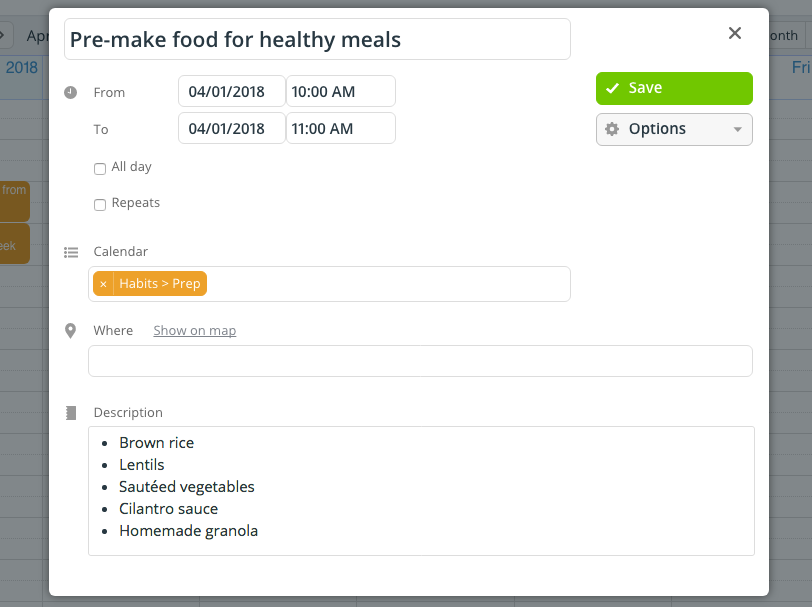This screenshot has width=812, height=607.
Task: Close the event dialog with X
Action: coord(735,33)
